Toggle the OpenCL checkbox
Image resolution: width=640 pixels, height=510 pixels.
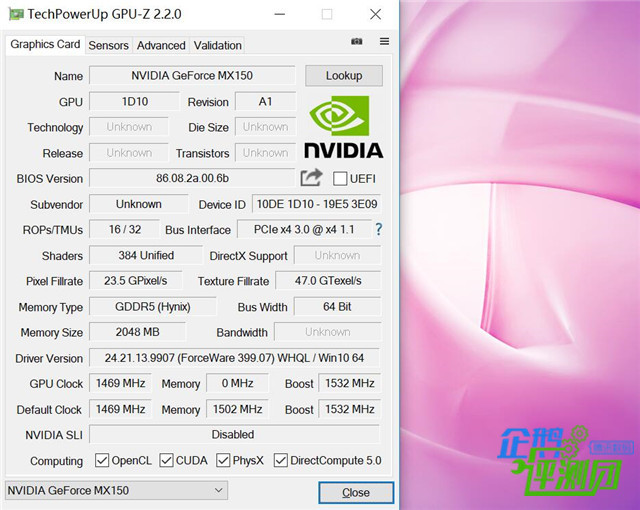pyautogui.click(x=102, y=460)
